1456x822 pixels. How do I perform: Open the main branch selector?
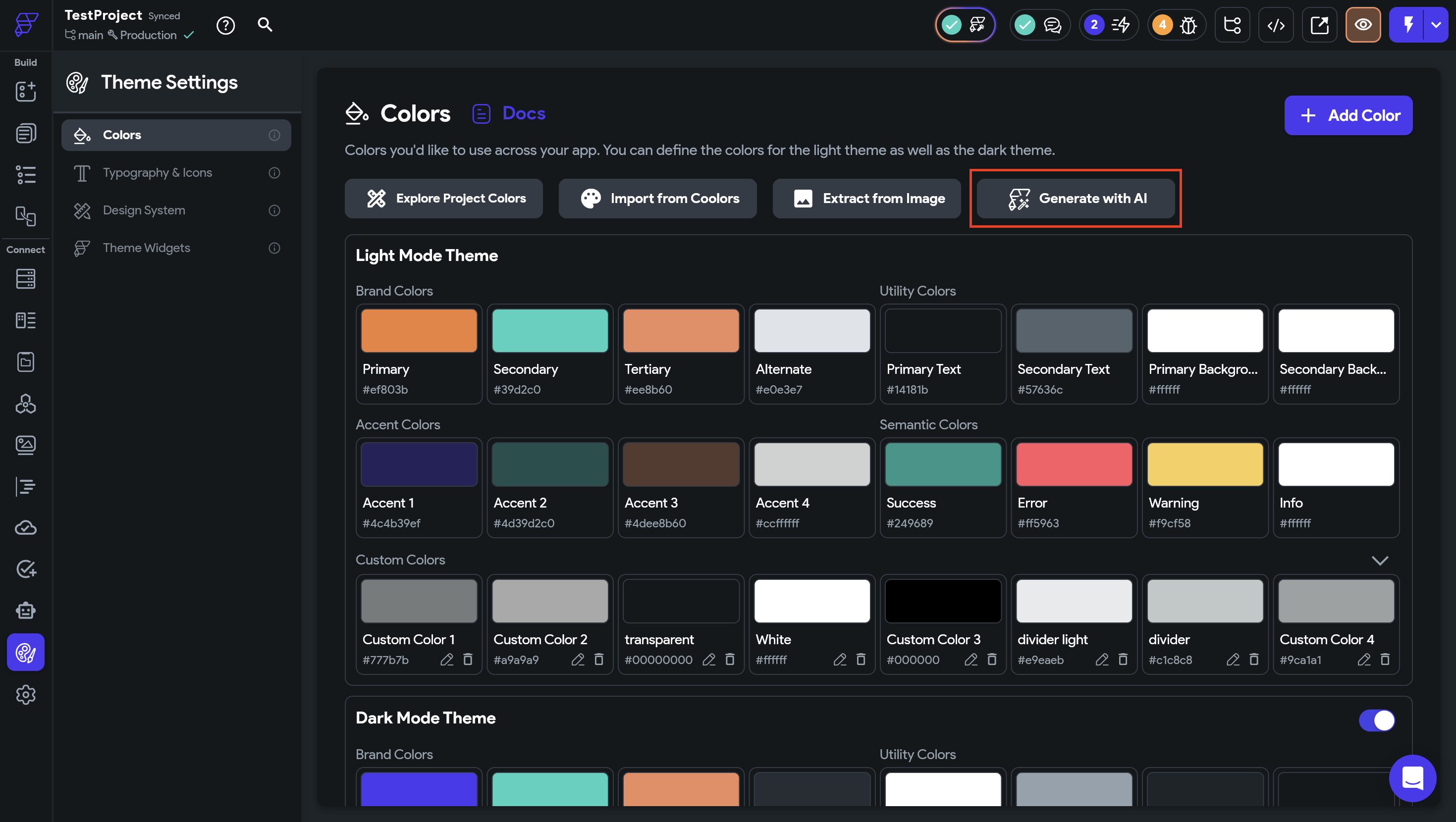(85, 35)
